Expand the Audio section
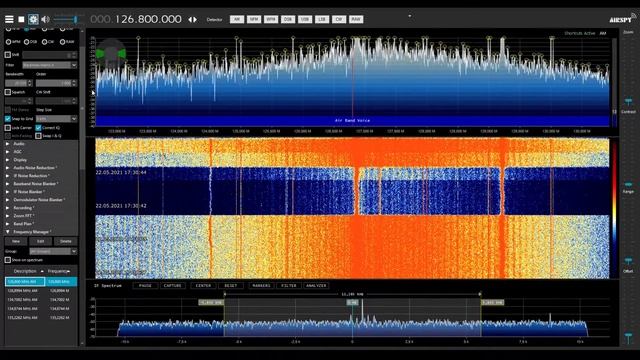 [x=19, y=144]
